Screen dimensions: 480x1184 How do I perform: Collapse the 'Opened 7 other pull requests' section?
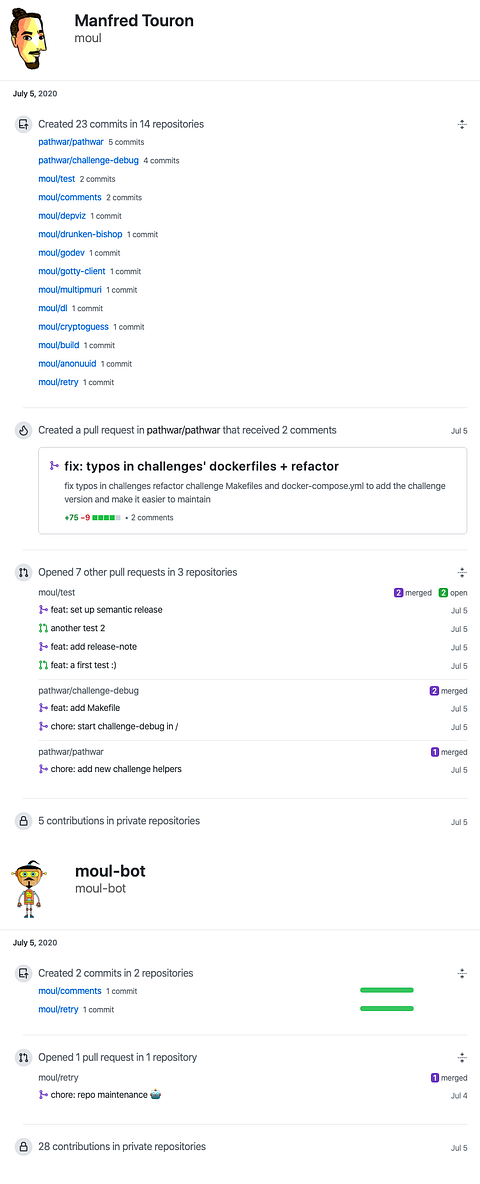[x=462, y=572]
